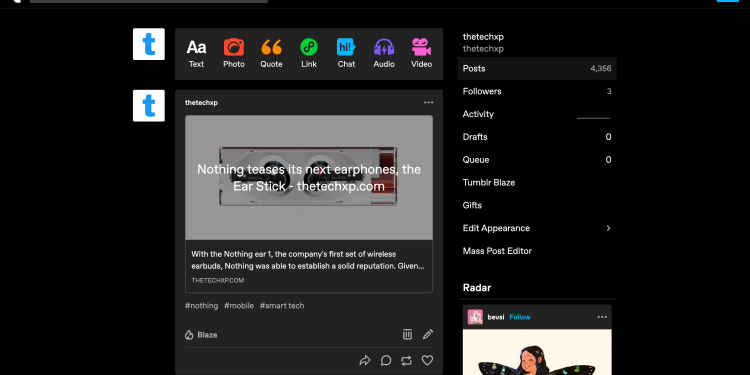Open bevsi blog name link

496,317
